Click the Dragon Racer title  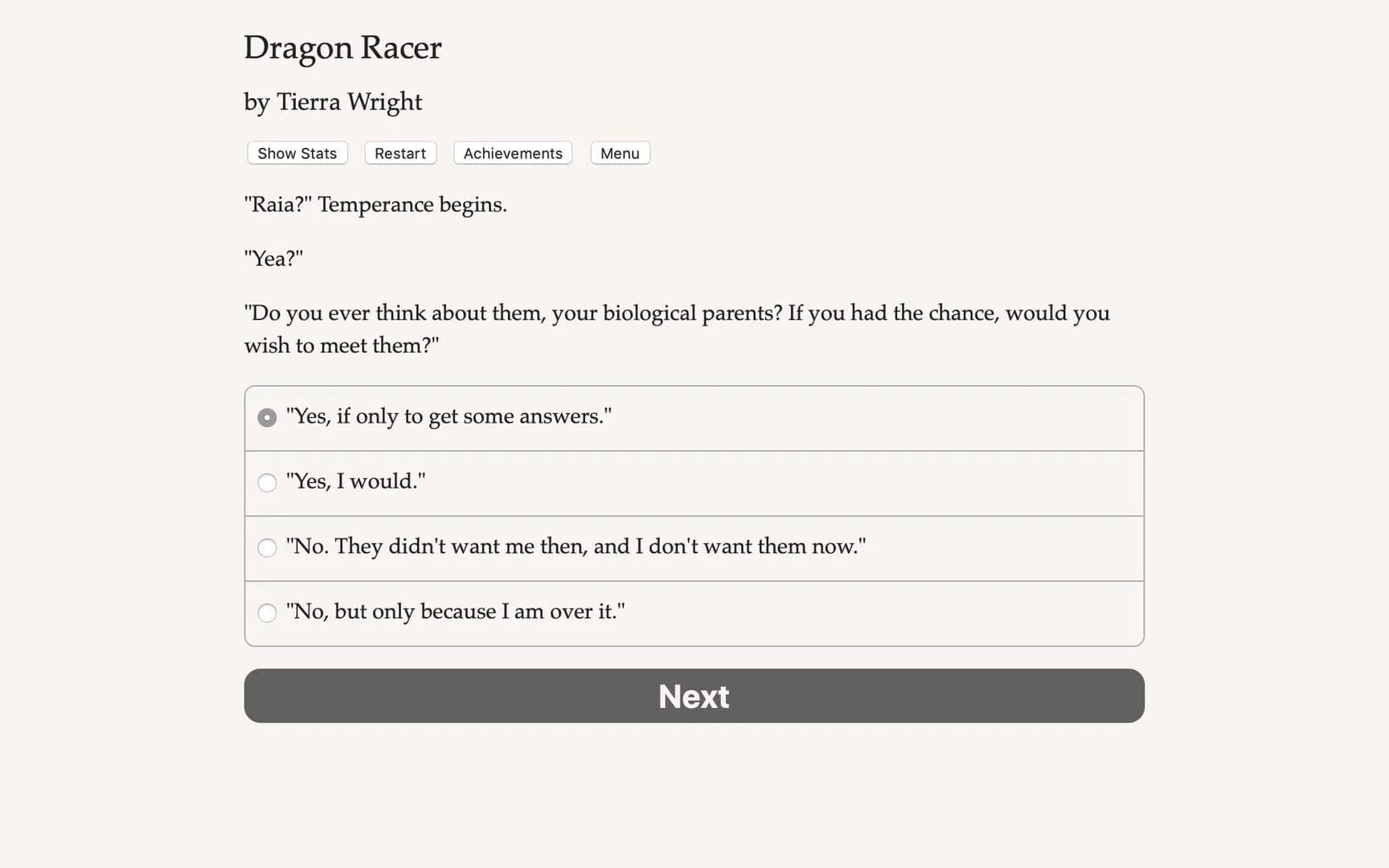tap(342, 48)
